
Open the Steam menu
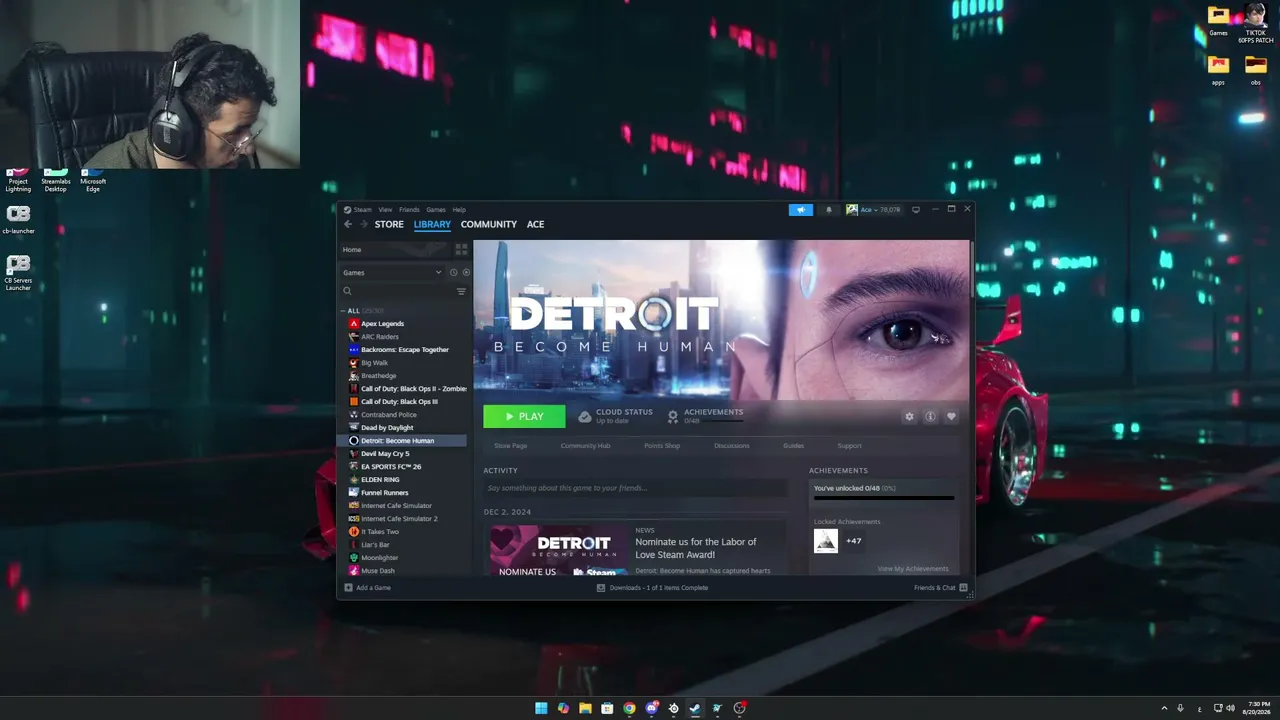click(361, 210)
